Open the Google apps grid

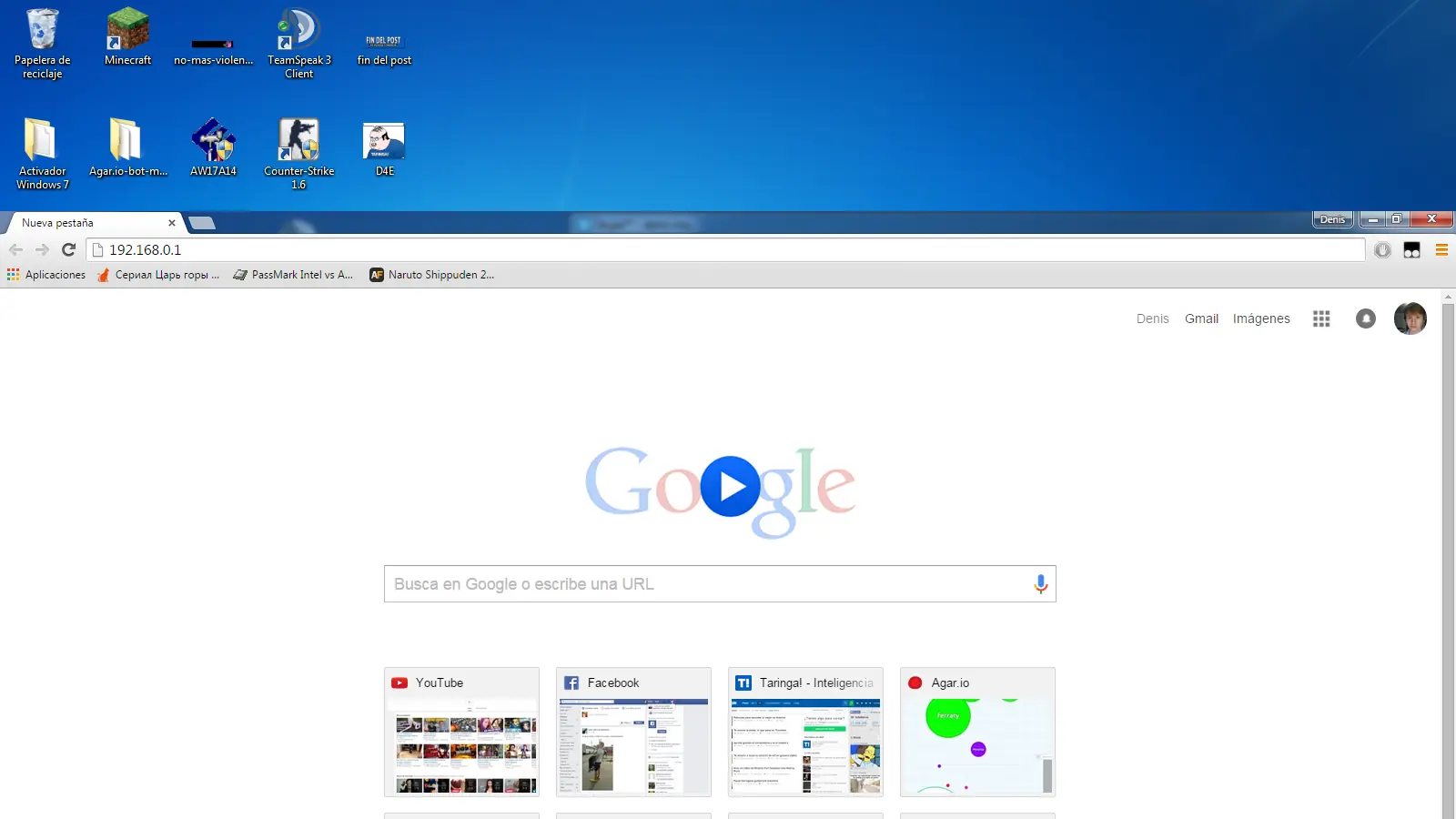click(x=1321, y=318)
